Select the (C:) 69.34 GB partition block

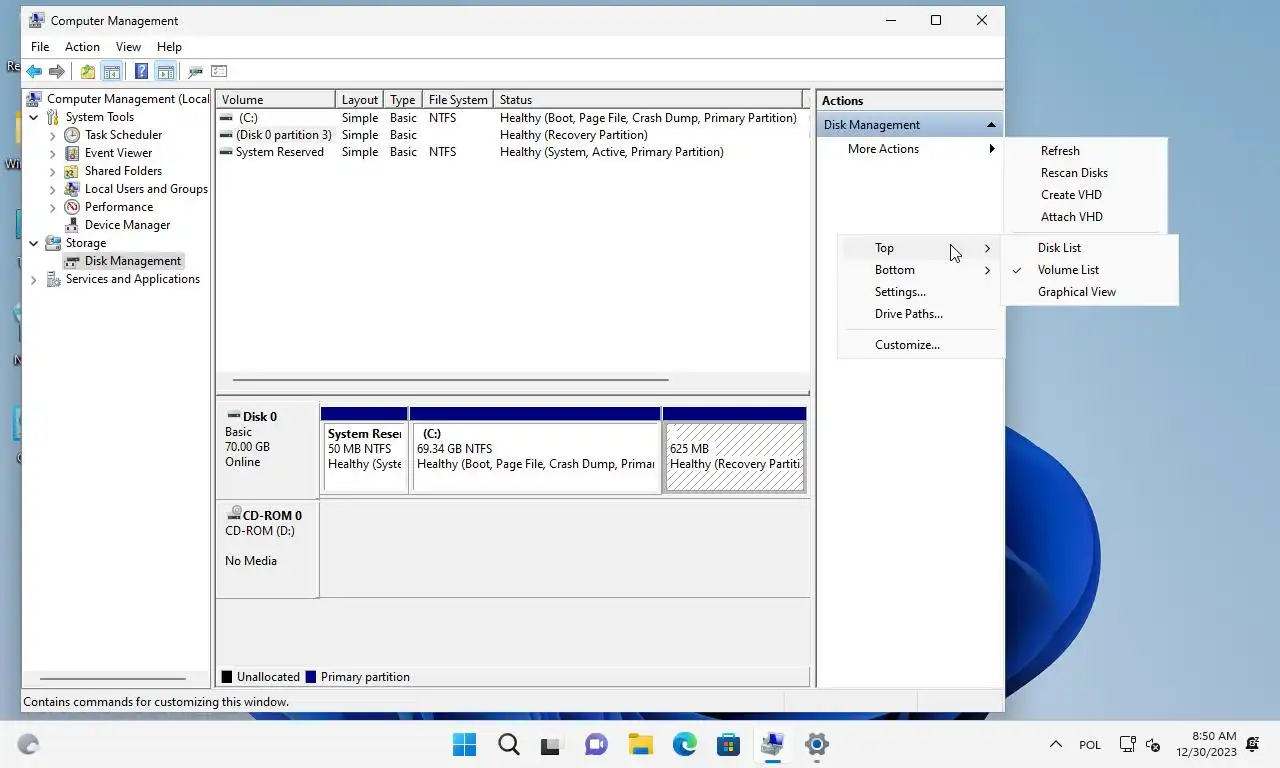[536, 457]
